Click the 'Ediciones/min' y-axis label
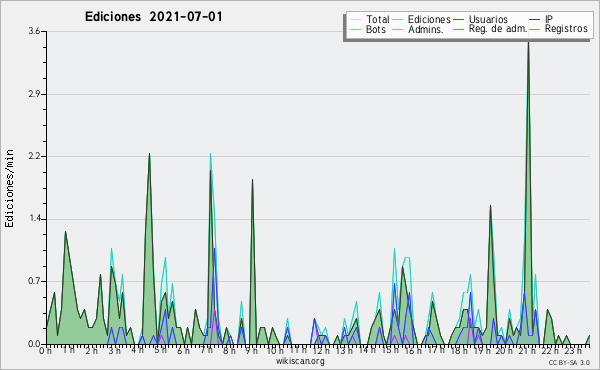Viewport: 600px width, 370px height. (9, 188)
